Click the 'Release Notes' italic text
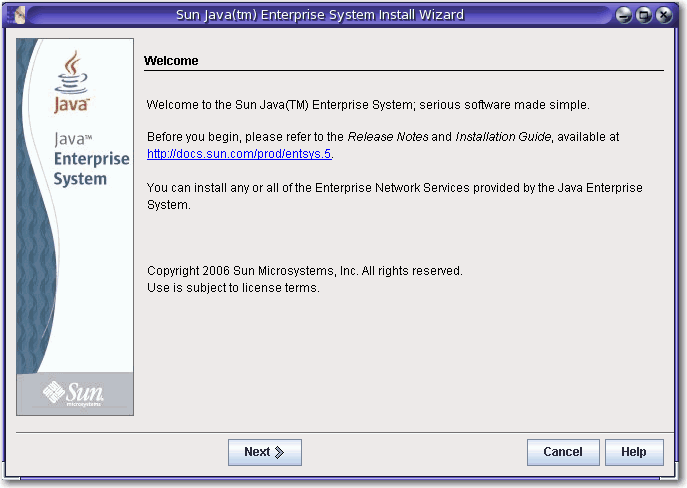Screen dimensions: 687x488 point(388,137)
